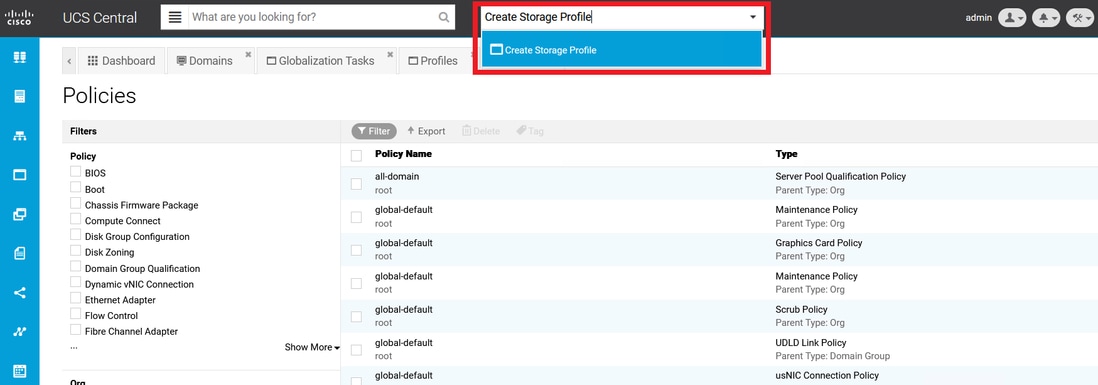Image resolution: width=1098 pixels, height=385 pixels.
Task: Go to the Dashboard tab
Action: point(121,61)
